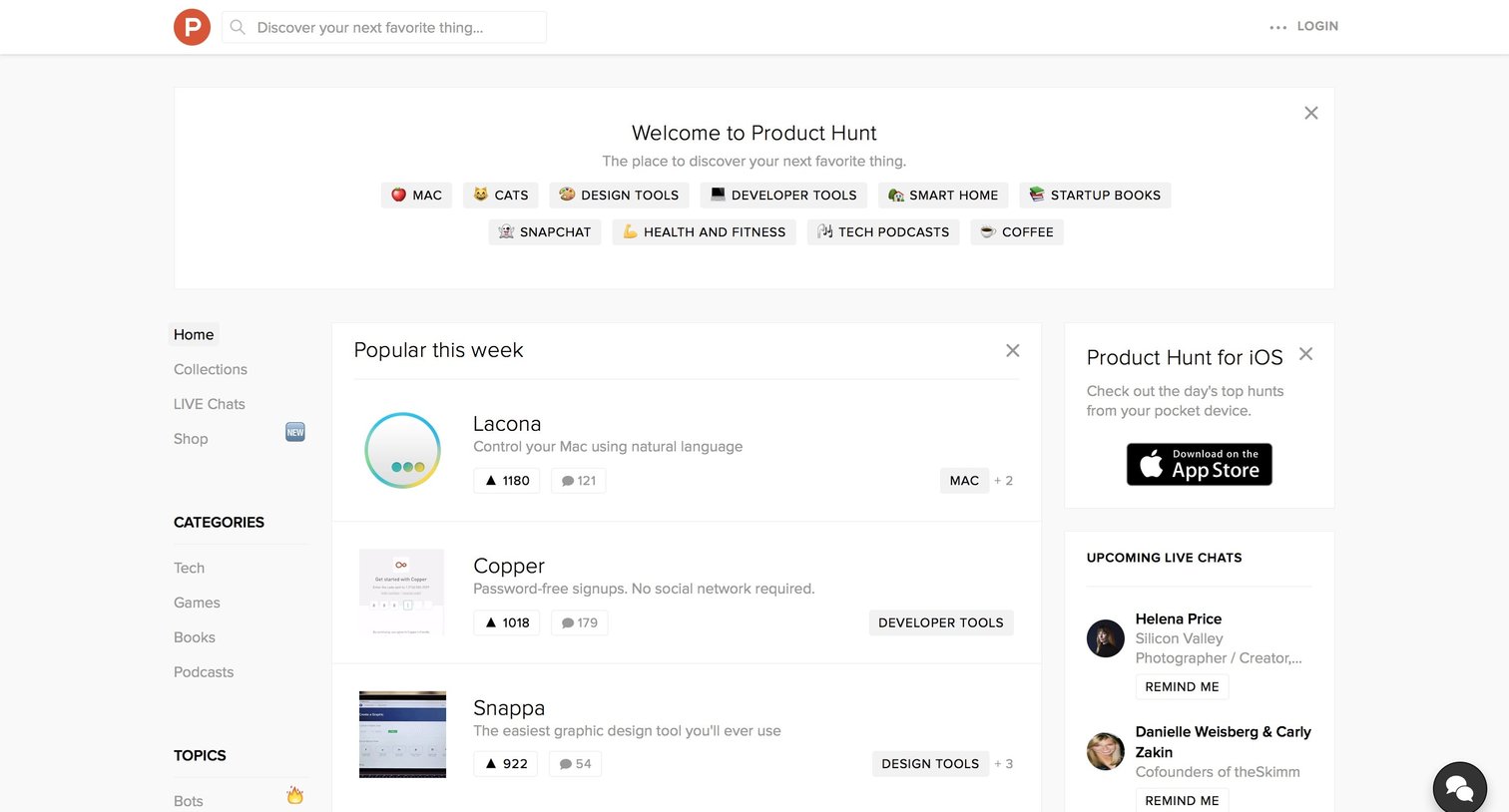The width and height of the screenshot is (1509, 812).
Task: Dismiss the Popular this week section
Action: 1013,350
